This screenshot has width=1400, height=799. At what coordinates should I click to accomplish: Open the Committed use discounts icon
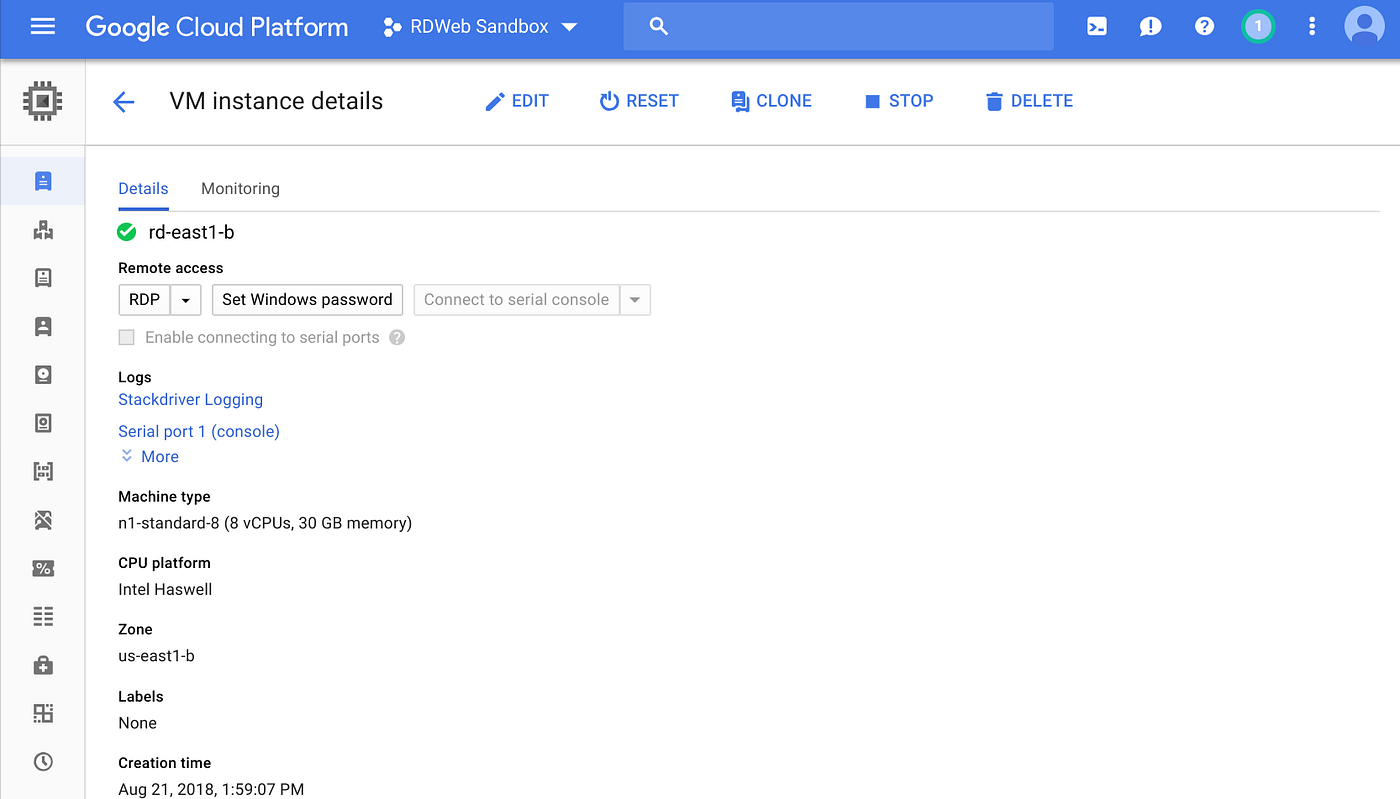point(42,567)
